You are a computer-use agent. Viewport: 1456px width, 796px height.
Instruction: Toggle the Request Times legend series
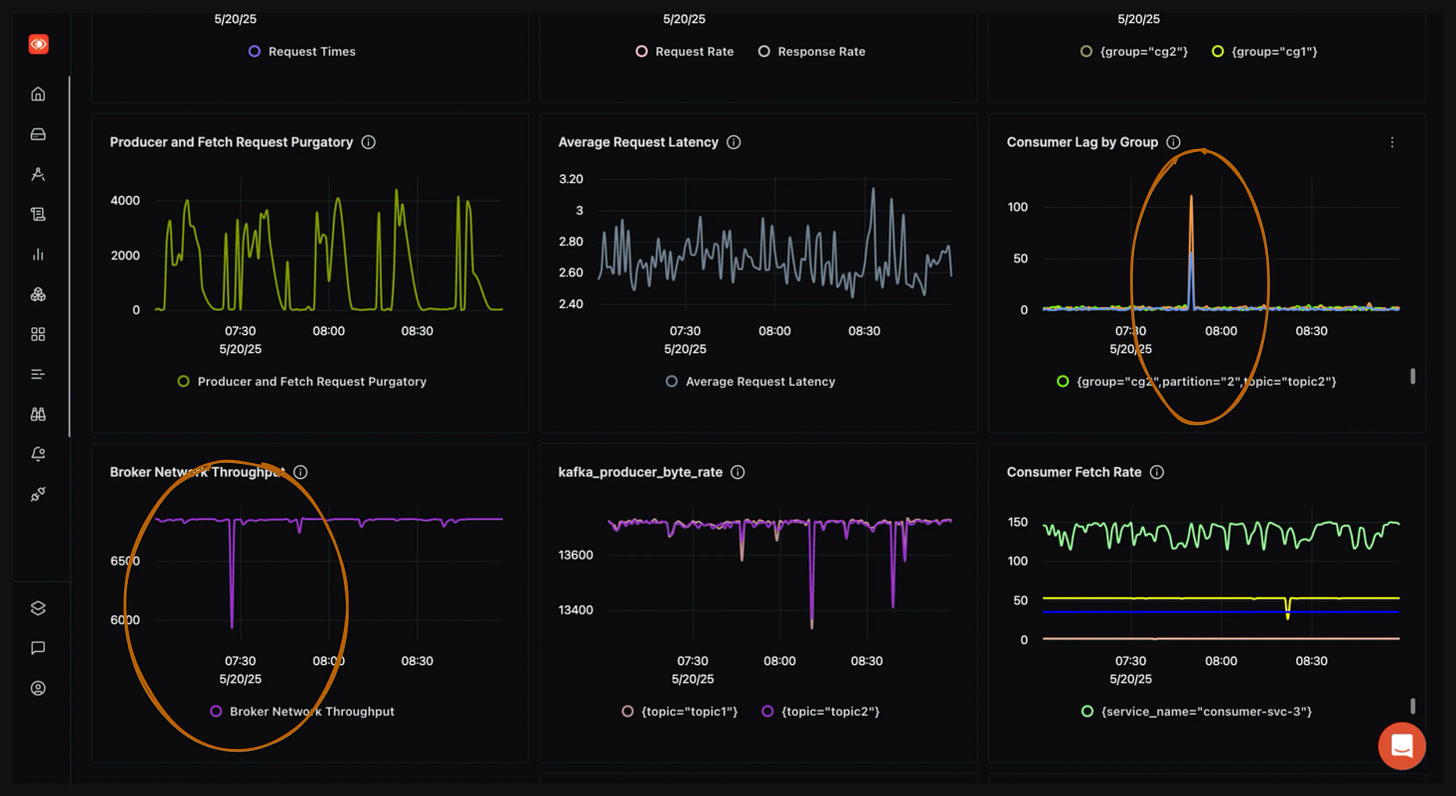pyautogui.click(x=301, y=51)
